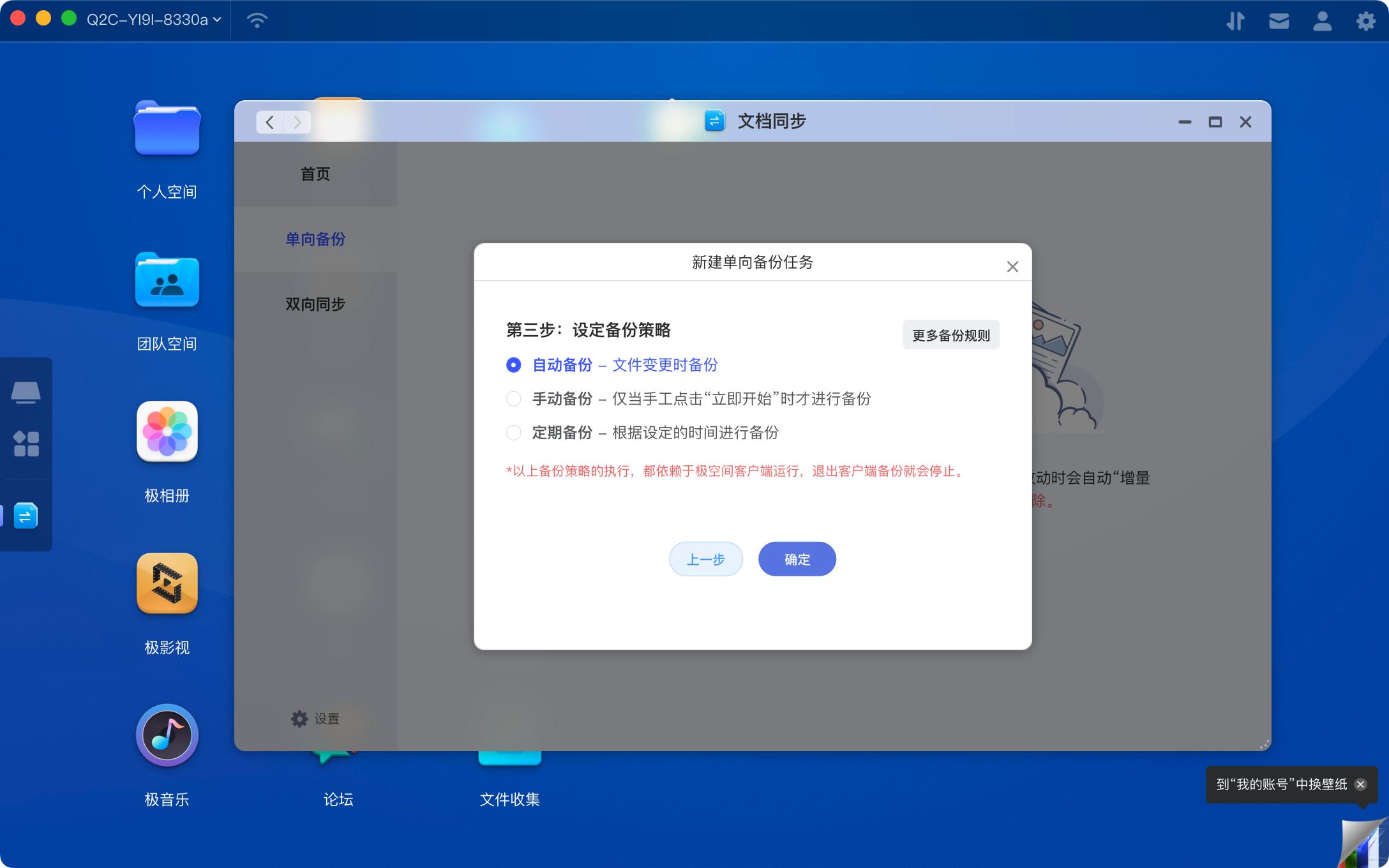Click the forward navigation arrow
Viewport: 1389px width, 868px height.
[297, 122]
